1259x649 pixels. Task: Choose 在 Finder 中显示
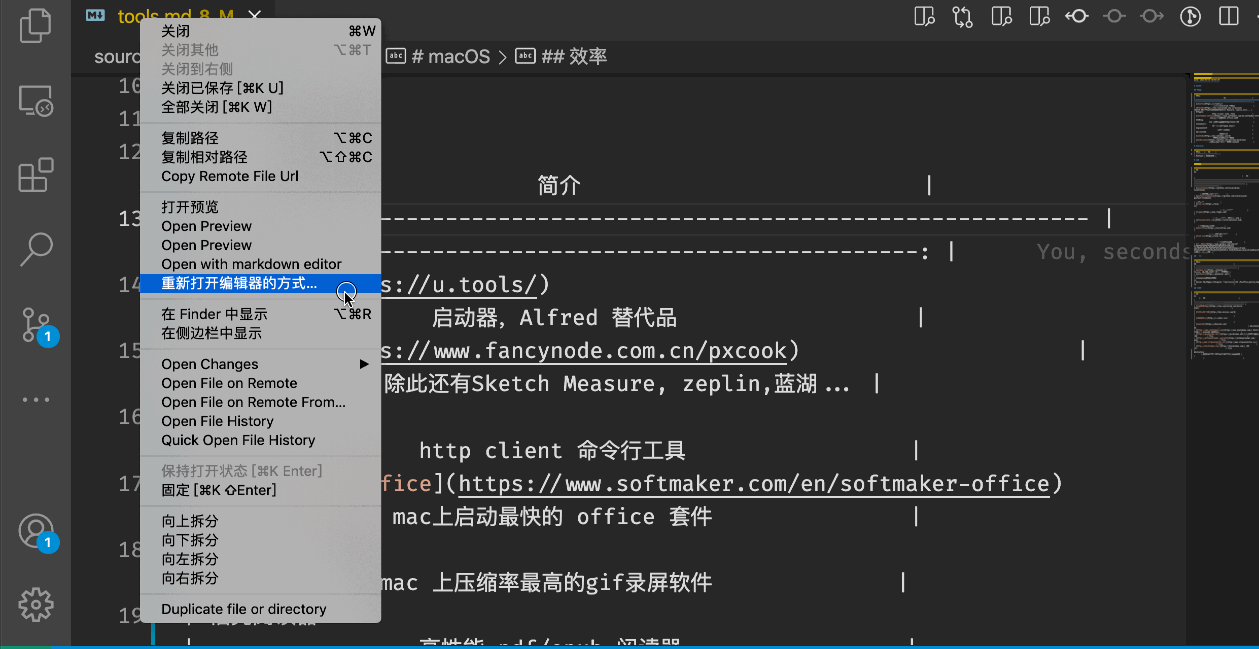click(x=260, y=314)
